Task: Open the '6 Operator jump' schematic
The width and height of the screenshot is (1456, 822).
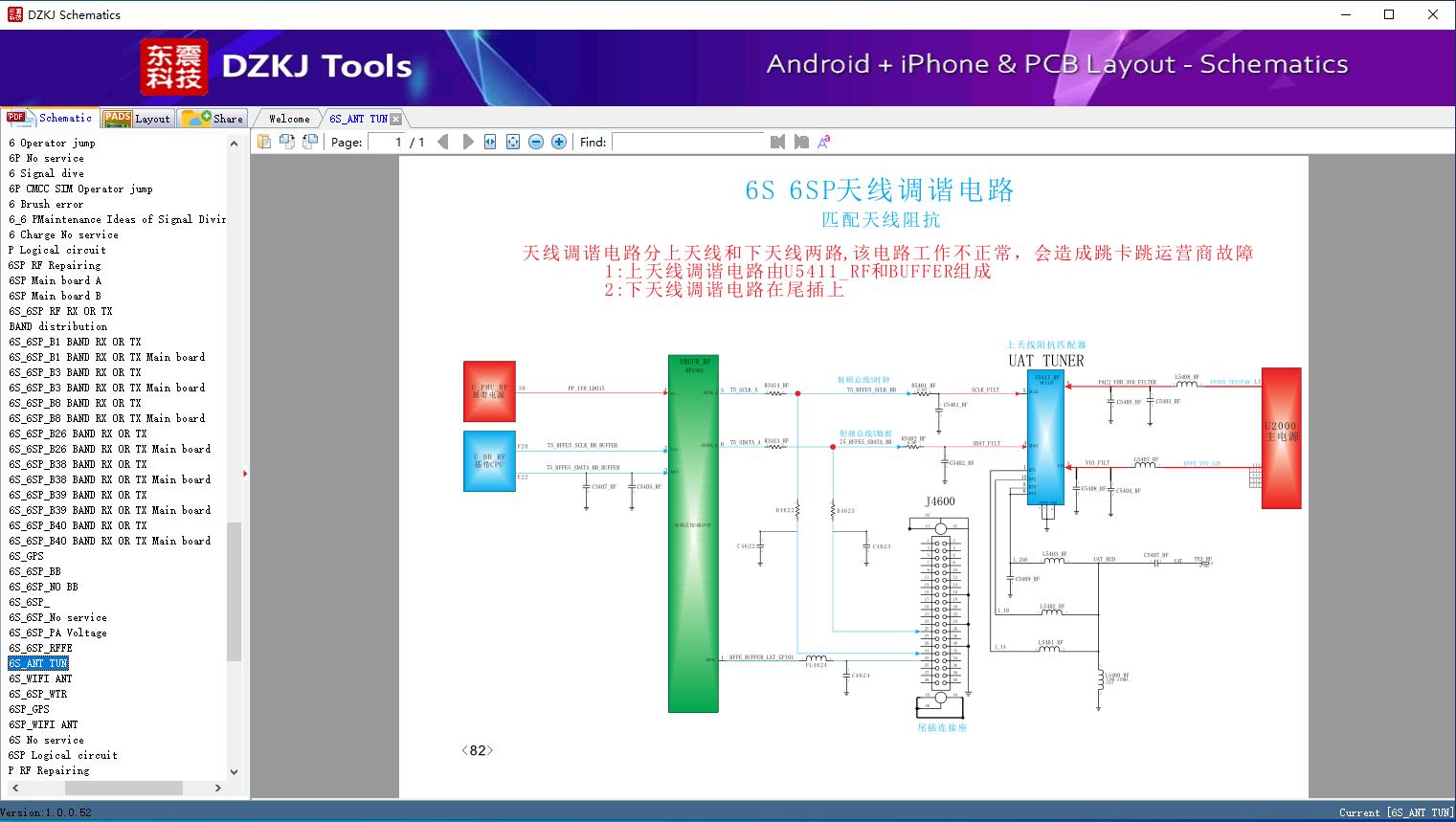Action: pos(52,143)
